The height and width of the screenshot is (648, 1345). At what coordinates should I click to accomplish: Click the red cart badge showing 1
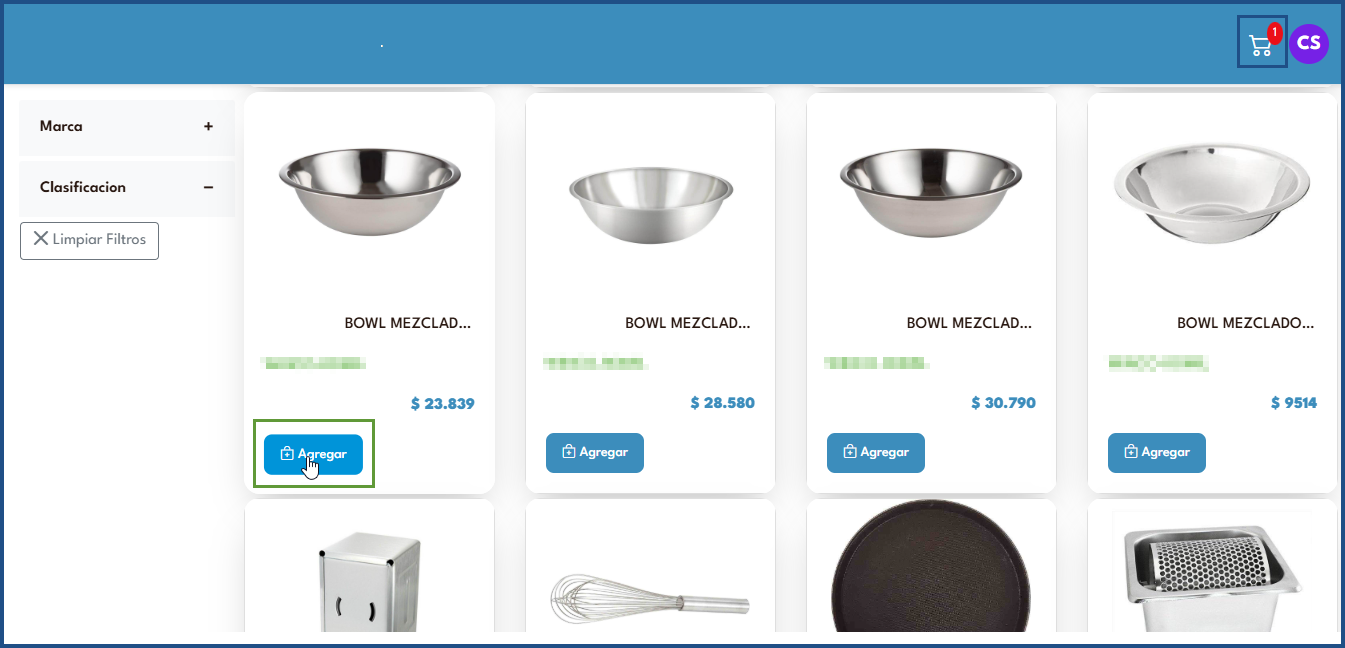coord(1274,32)
